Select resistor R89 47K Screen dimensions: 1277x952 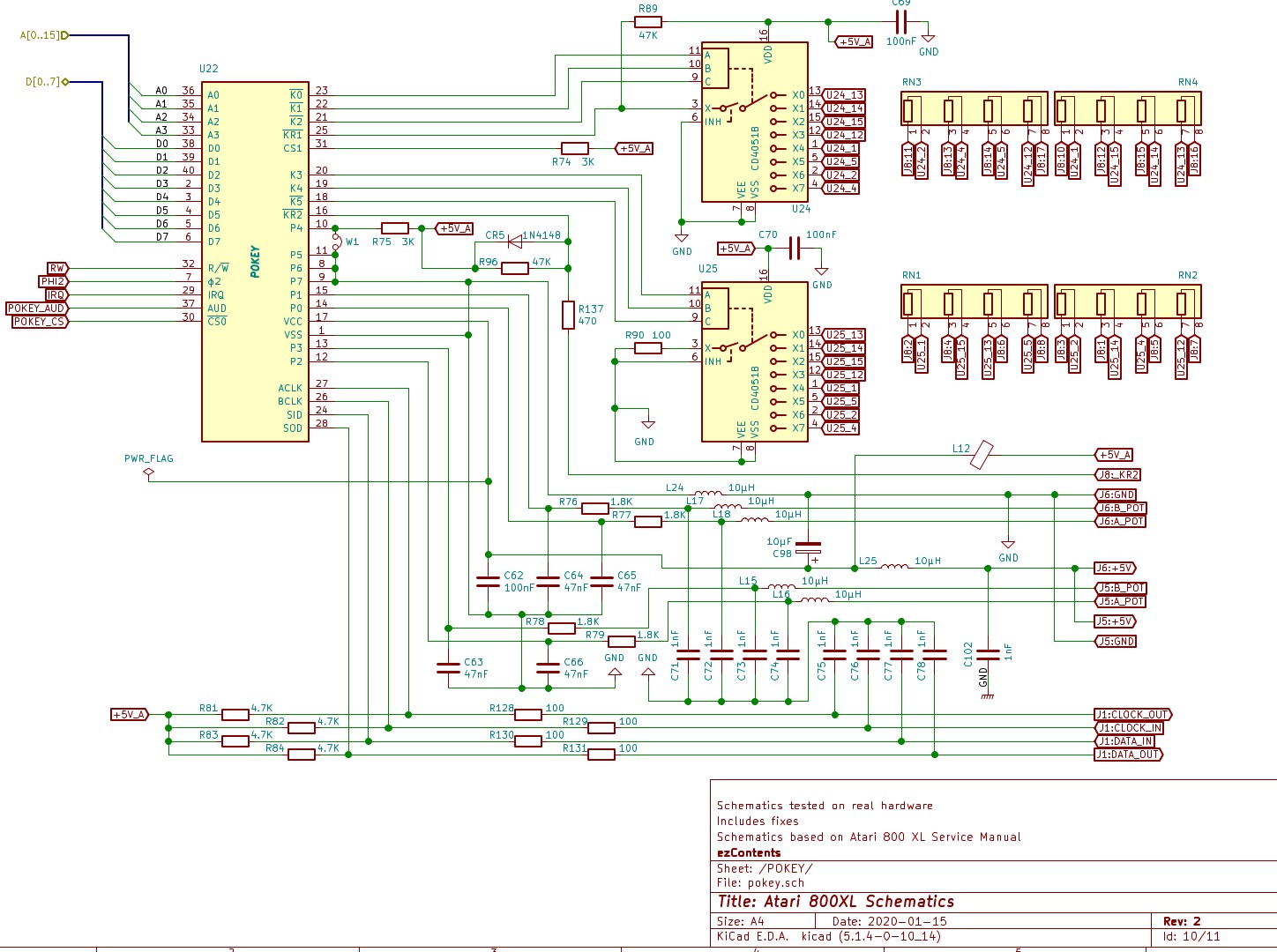[647, 22]
